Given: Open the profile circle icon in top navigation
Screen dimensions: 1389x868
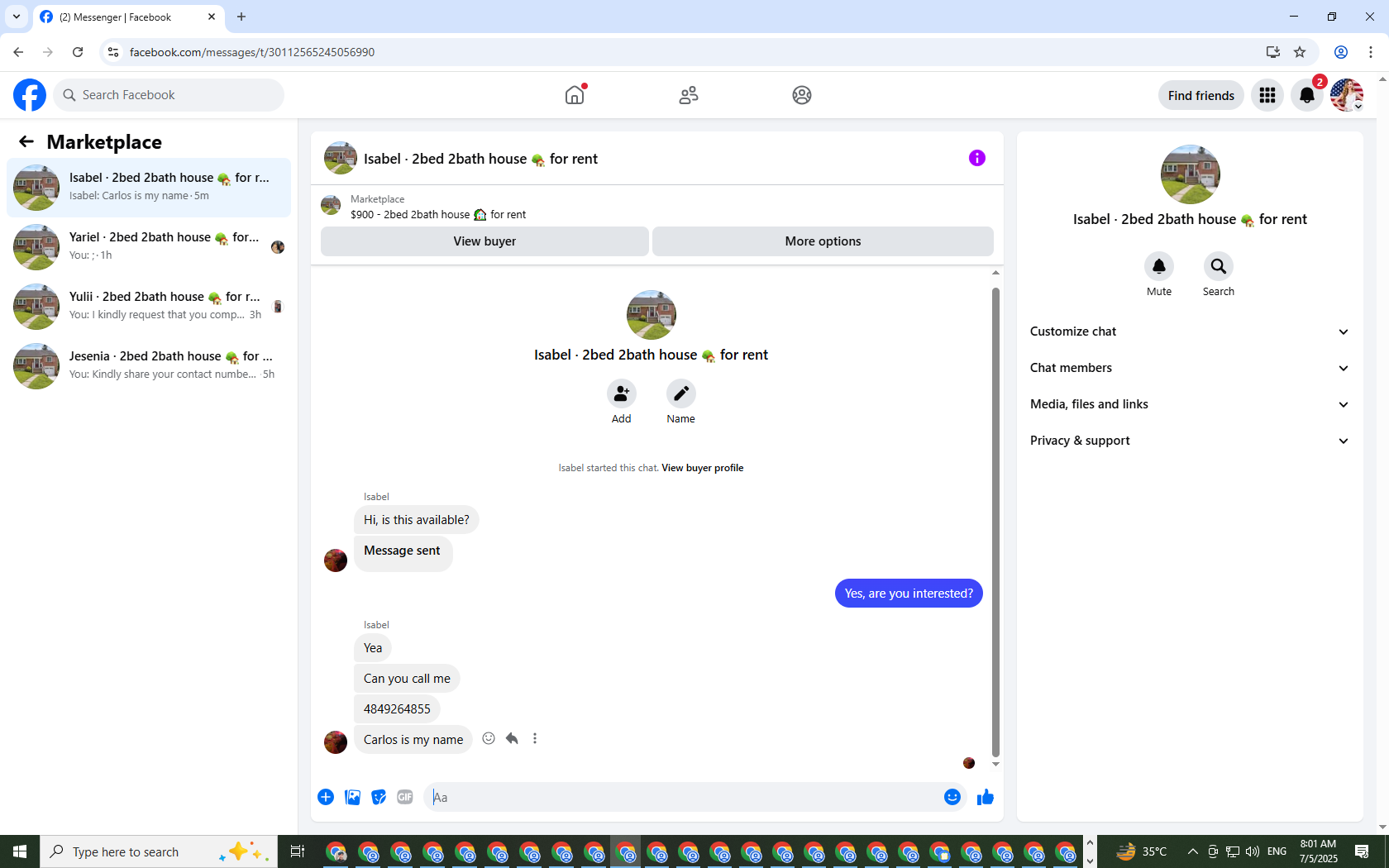Looking at the screenshot, I should point(802,95).
